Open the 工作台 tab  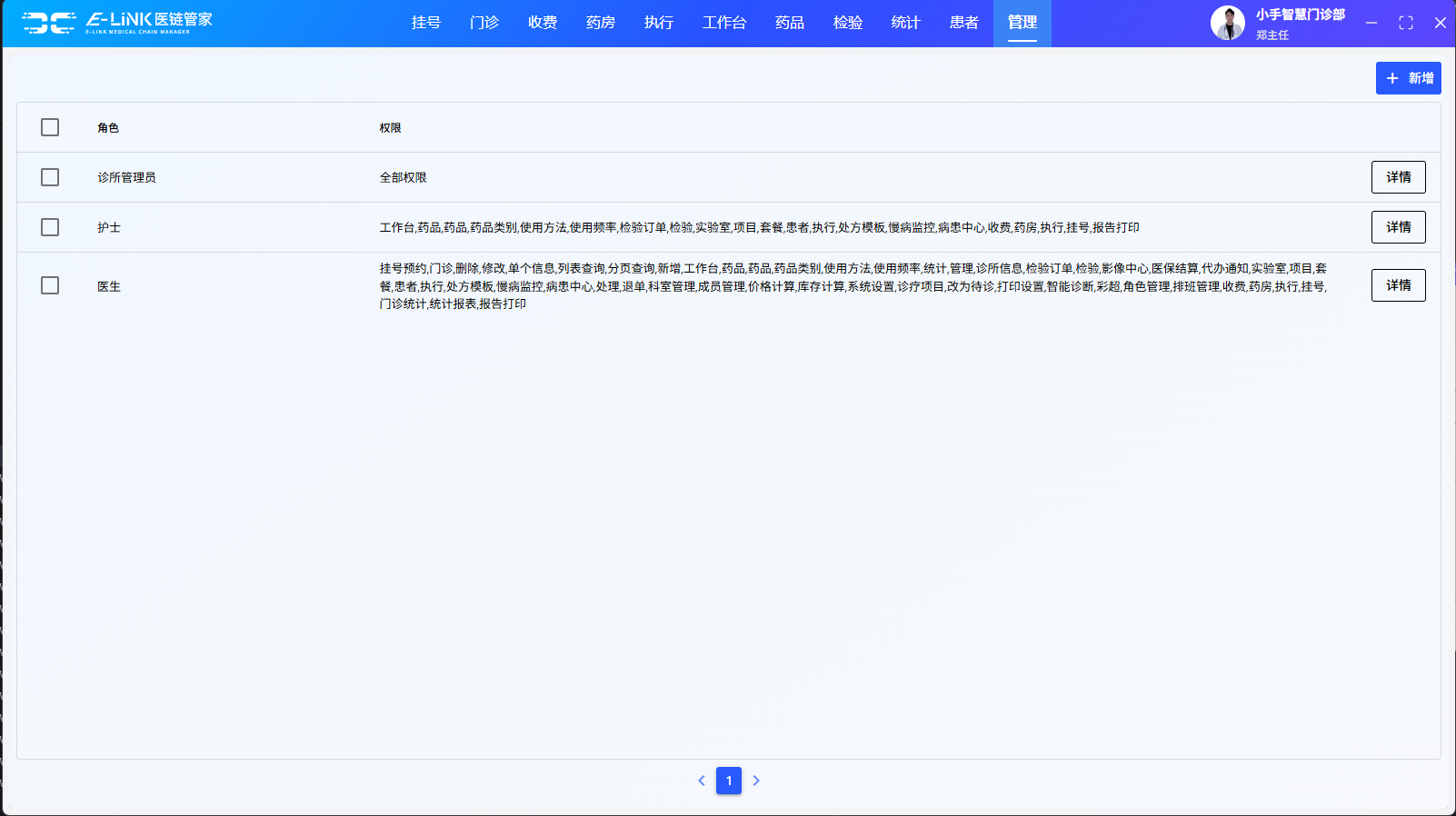coord(724,23)
